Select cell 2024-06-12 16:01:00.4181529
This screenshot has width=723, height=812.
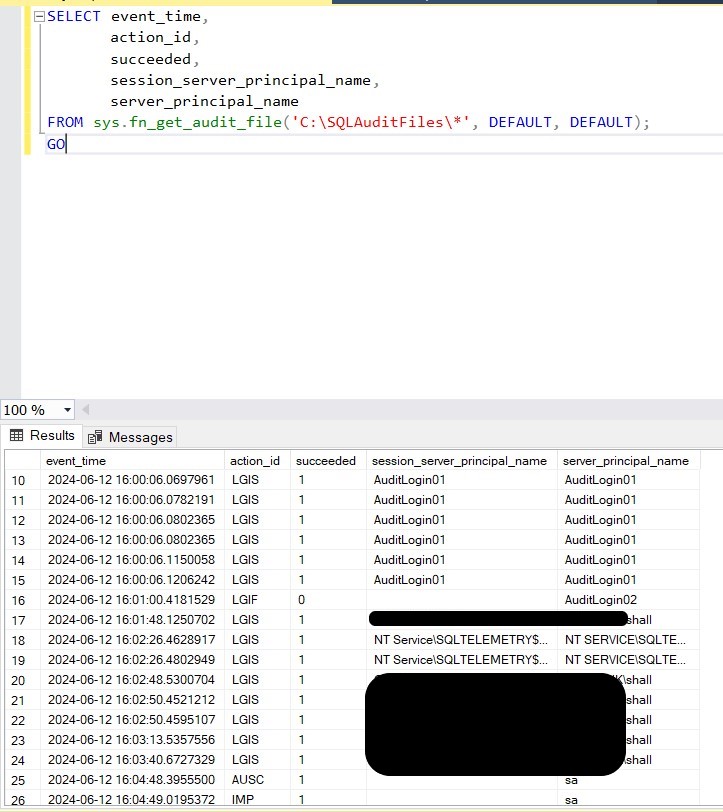pyautogui.click(x=132, y=600)
